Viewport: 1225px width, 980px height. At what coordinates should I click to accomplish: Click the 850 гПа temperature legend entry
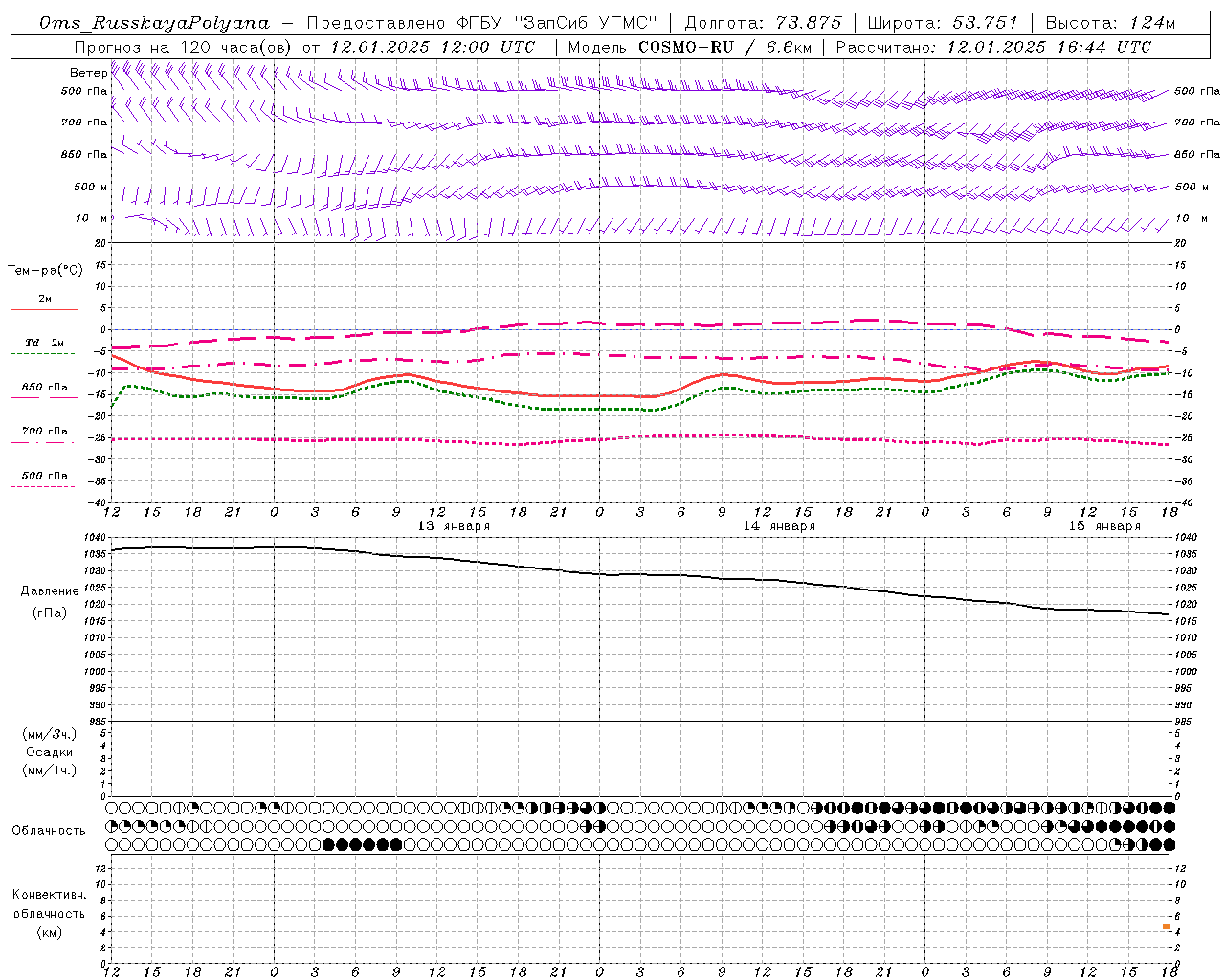(x=44, y=387)
